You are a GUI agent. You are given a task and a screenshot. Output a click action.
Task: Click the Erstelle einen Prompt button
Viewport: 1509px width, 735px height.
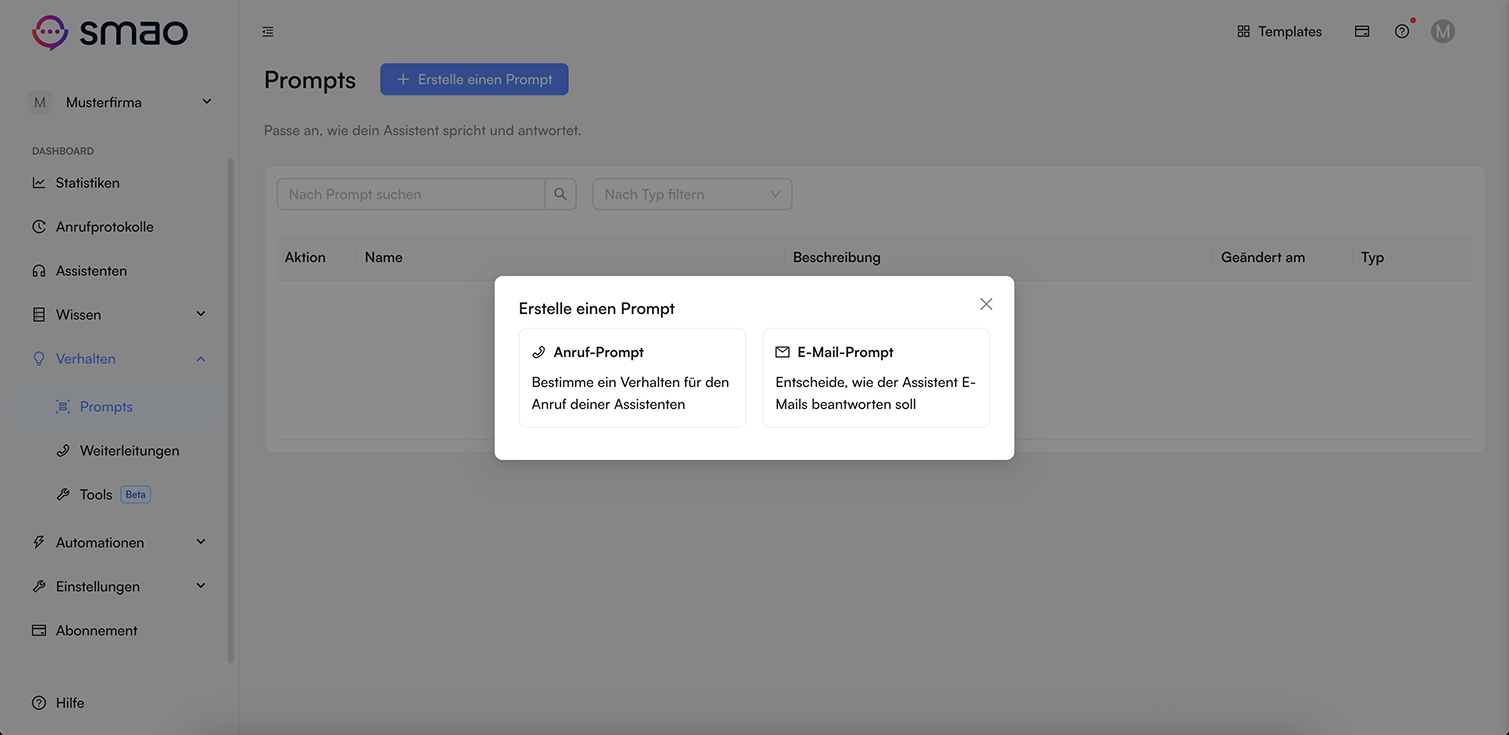[474, 79]
